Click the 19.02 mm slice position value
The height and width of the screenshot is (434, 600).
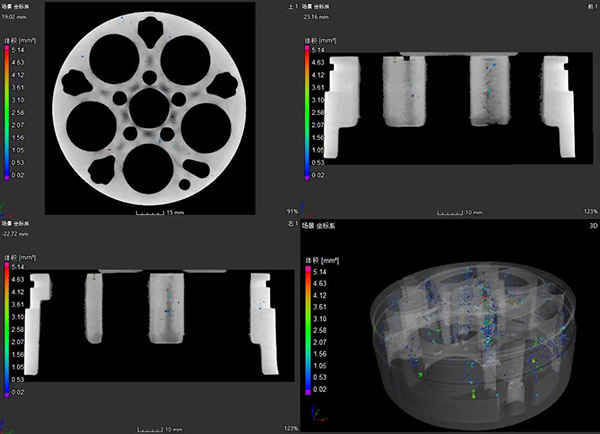coord(16,17)
